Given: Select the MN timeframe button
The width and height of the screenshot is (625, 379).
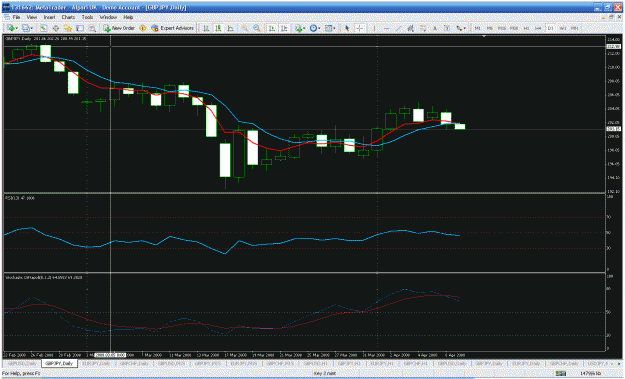Looking at the screenshot, I should click(x=575, y=28).
